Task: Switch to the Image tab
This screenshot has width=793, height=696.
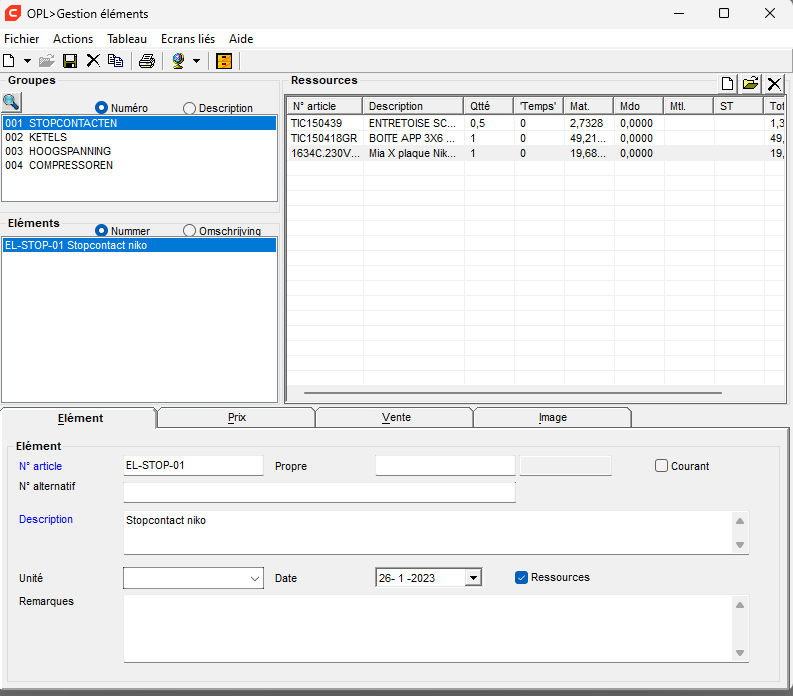Action: tap(552, 417)
